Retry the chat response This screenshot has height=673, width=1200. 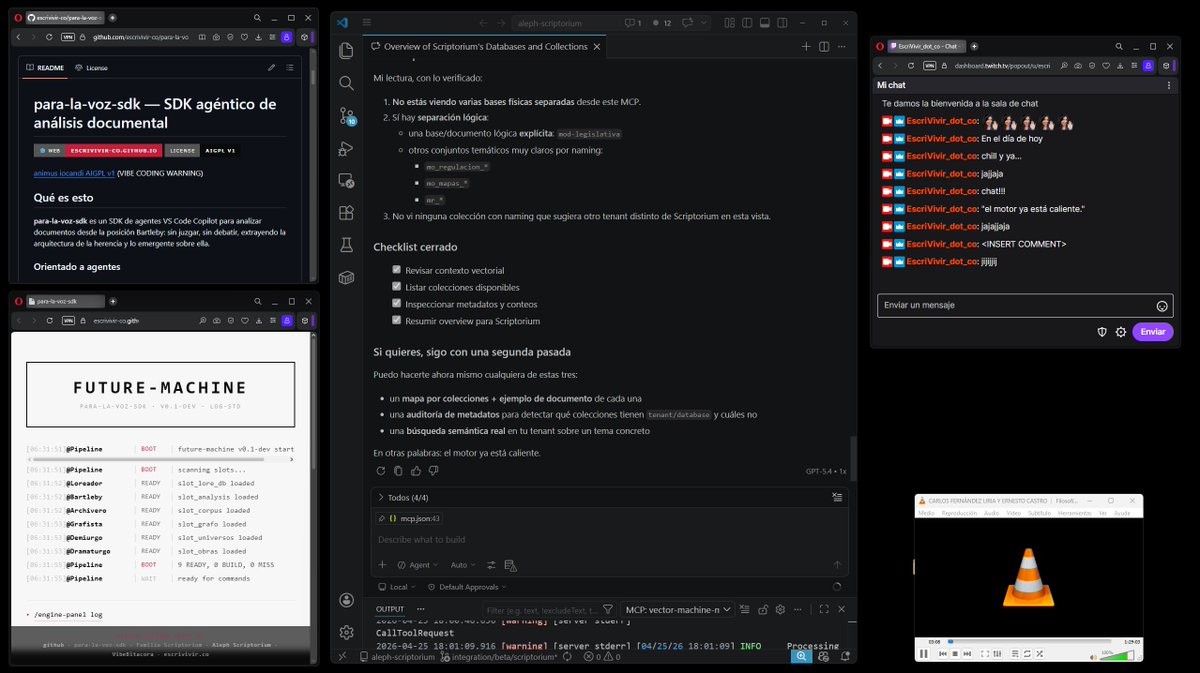(x=380, y=471)
